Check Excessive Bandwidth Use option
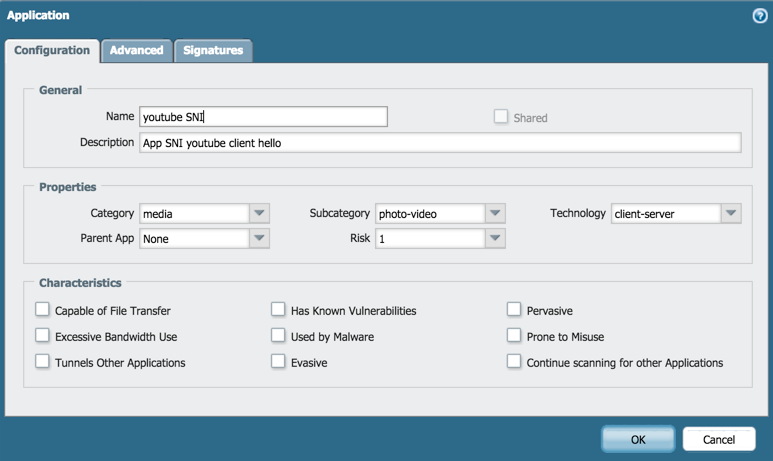Screen dimensions: 773x461 pyautogui.click(x=43, y=337)
